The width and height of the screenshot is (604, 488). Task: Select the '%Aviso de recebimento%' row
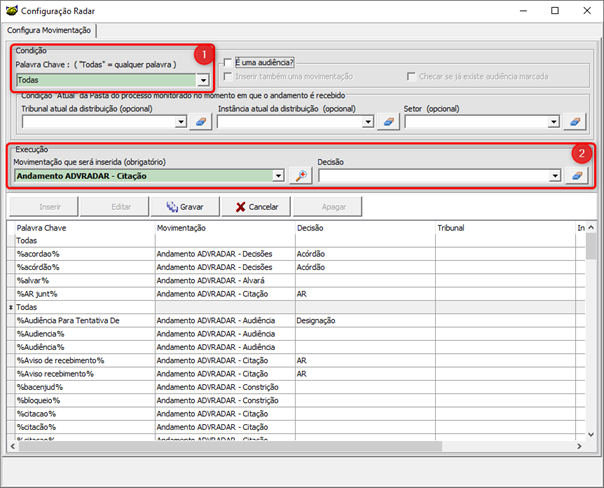tap(296, 361)
